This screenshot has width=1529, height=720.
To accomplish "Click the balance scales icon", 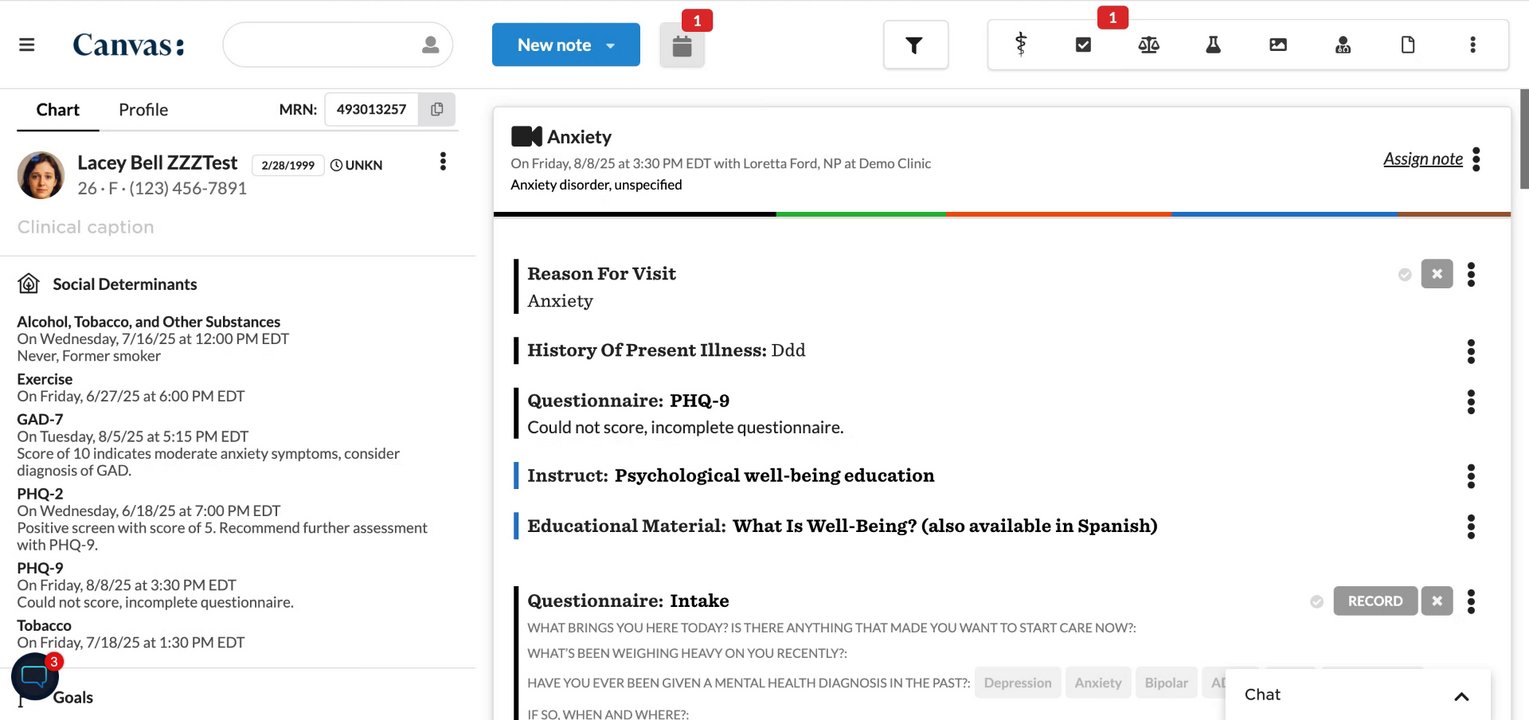I will [1148, 45].
